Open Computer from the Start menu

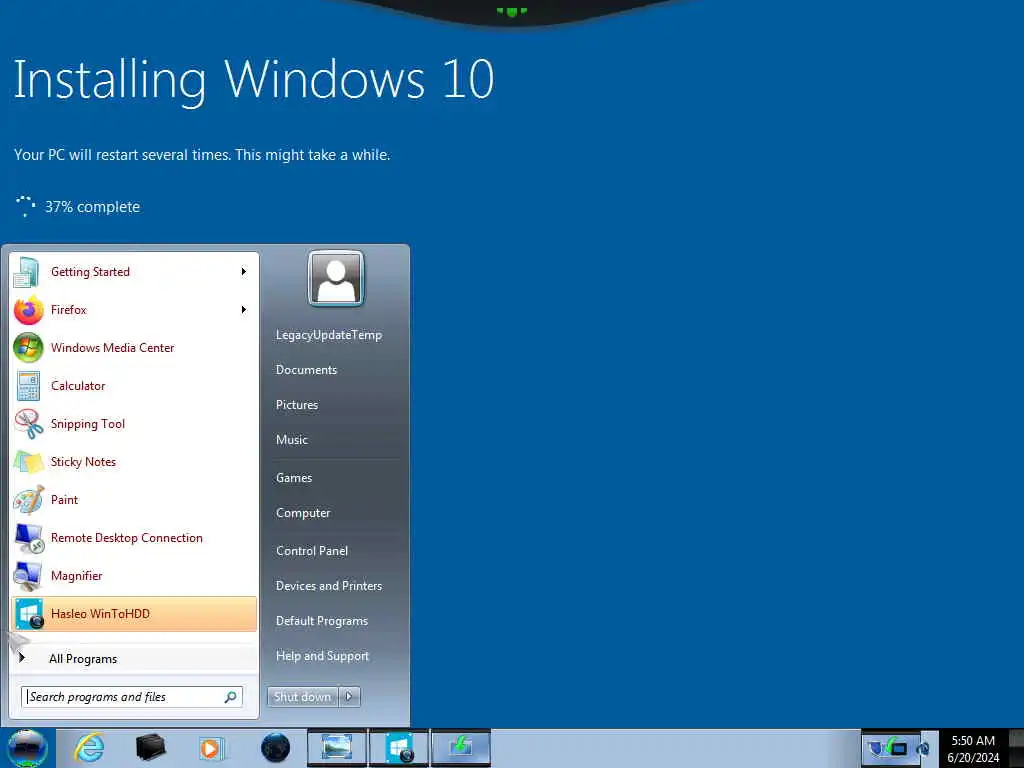click(303, 513)
